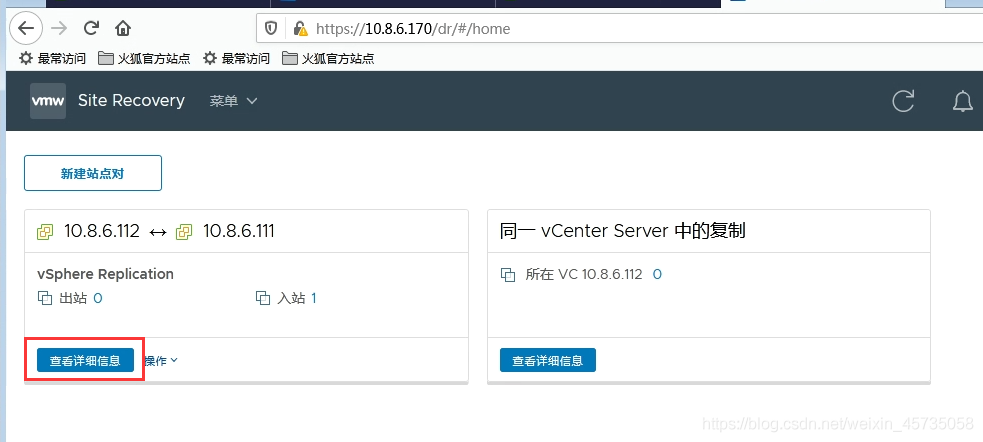This screenshot has height=442, width=983.
Task: Open the incoming count 1 link
Action: click(x=314, y=298)
